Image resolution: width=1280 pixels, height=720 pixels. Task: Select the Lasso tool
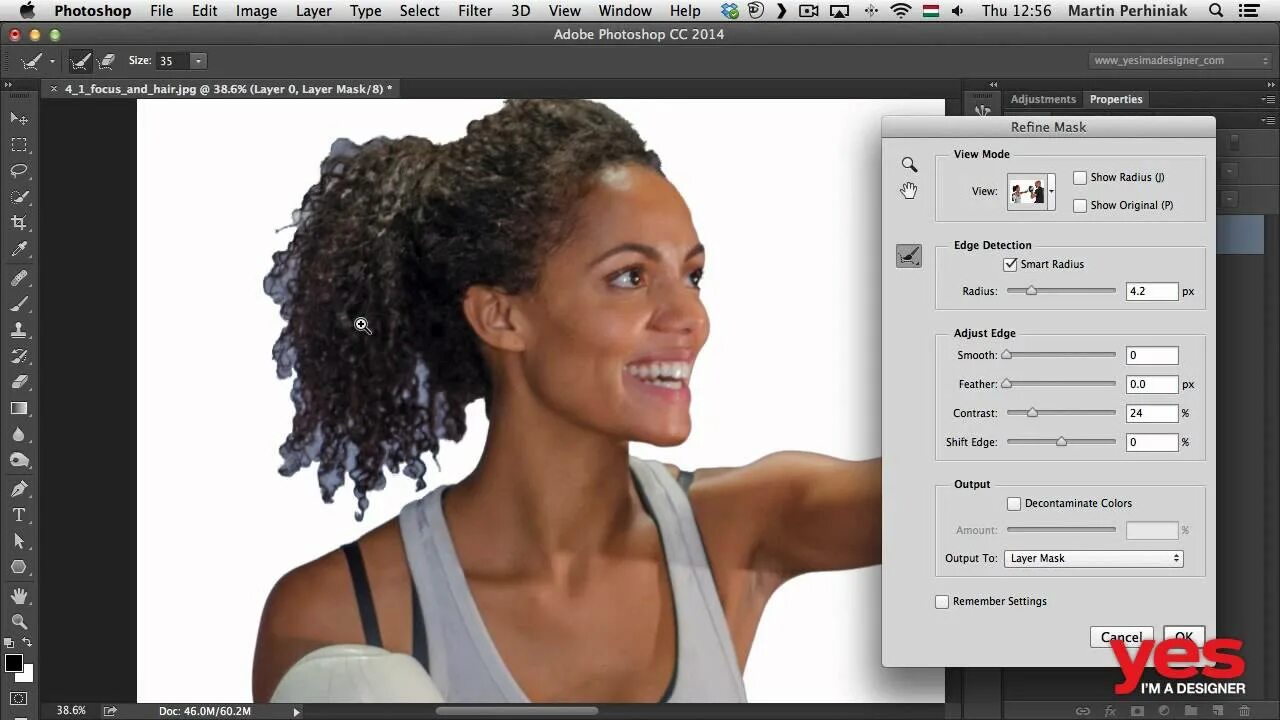(x=19, y=171)
